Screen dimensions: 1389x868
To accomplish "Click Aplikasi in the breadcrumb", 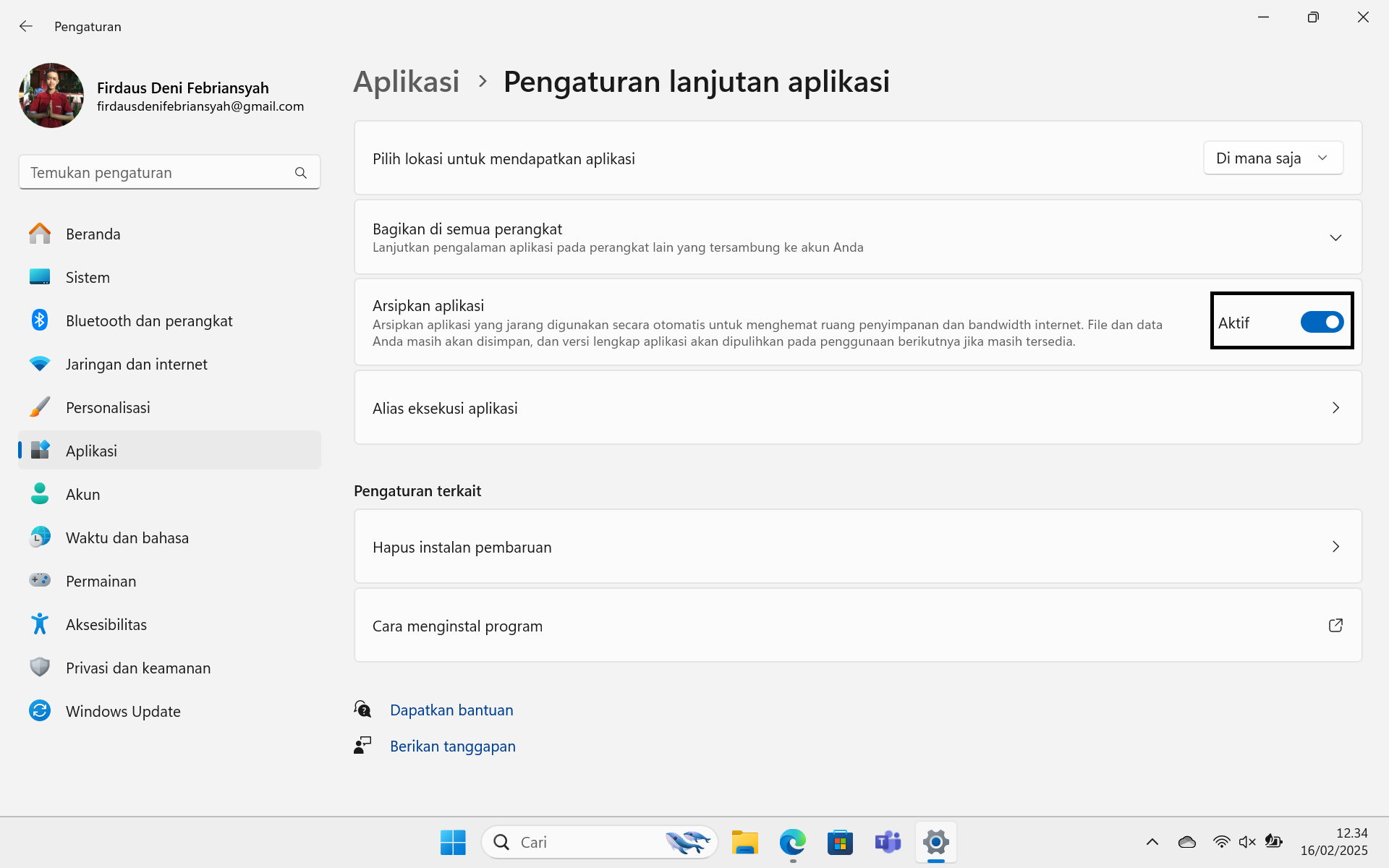I will pyautogui.click(x=406, y=82).
